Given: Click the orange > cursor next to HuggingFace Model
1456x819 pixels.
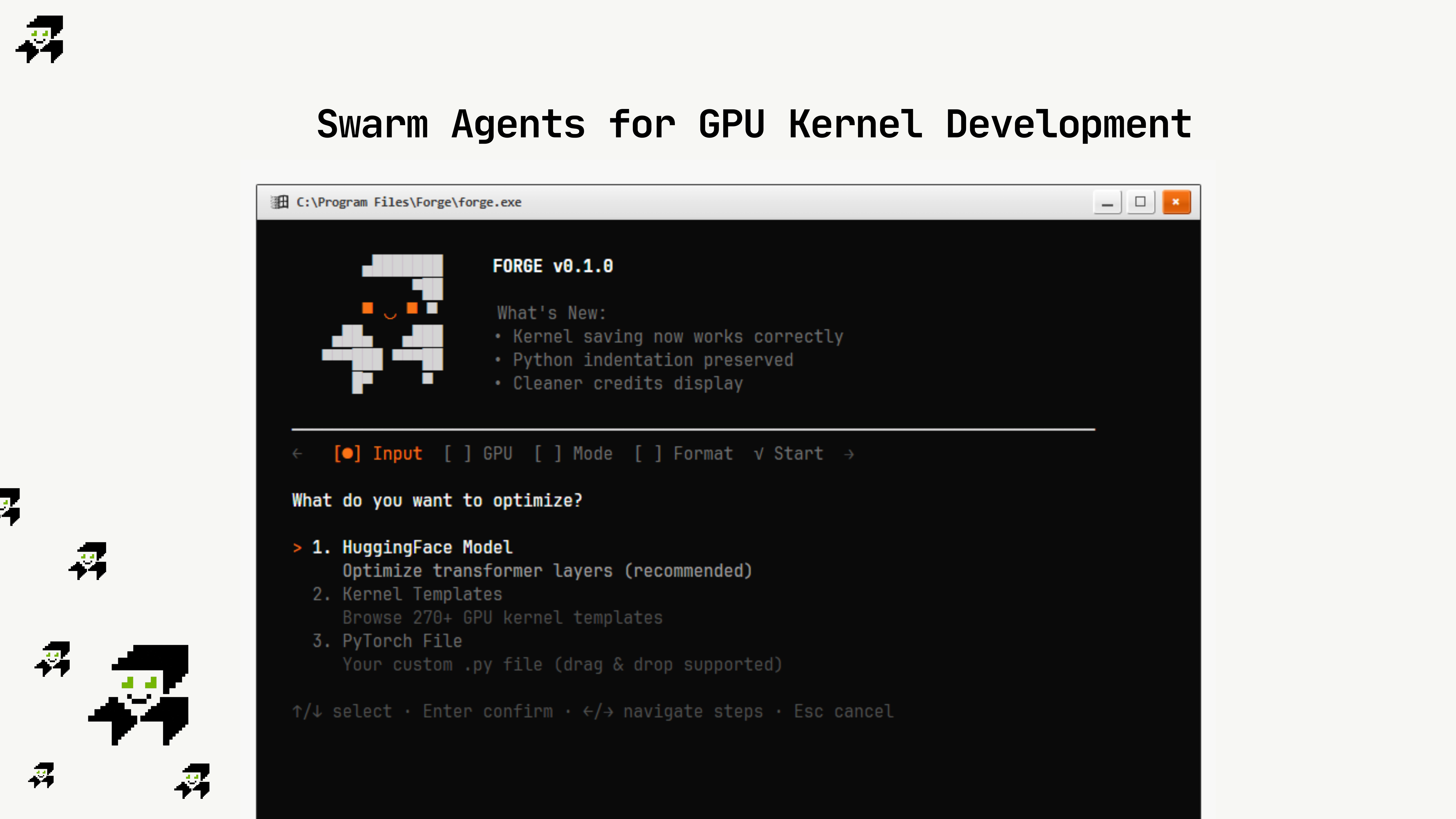Looking at the screenshot, I should 298,547.
